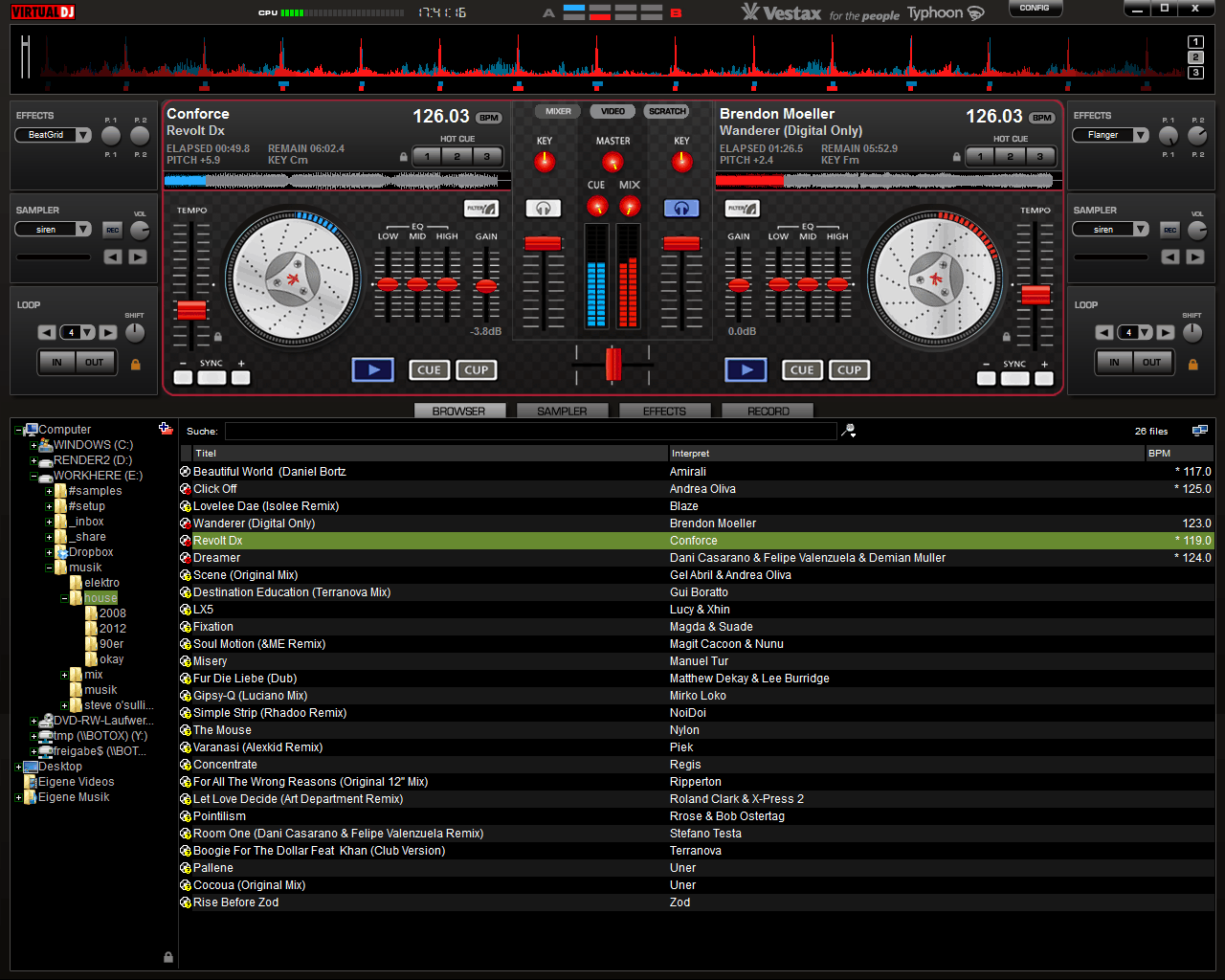Click right deck play button
This screenshot has height=980, width=1225.
(x=746, y=369)
